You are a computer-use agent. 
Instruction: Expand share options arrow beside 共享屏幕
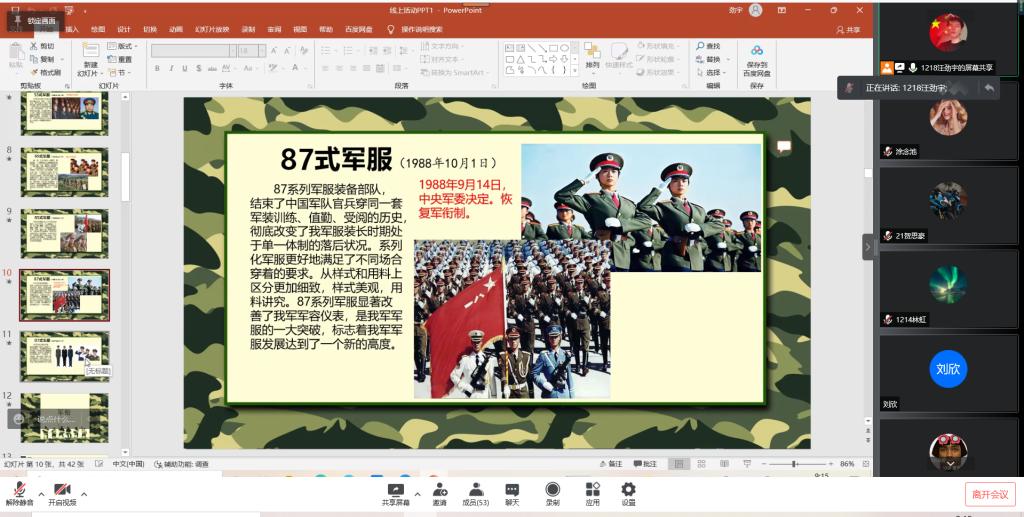[416, 491]
